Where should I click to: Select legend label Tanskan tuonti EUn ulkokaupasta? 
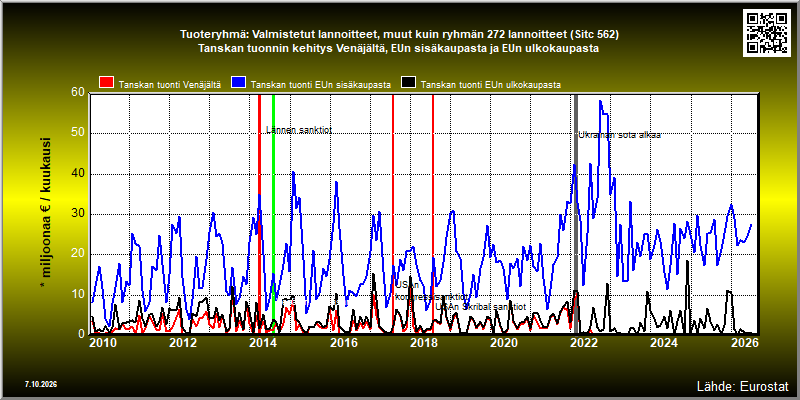click(491, 85)
